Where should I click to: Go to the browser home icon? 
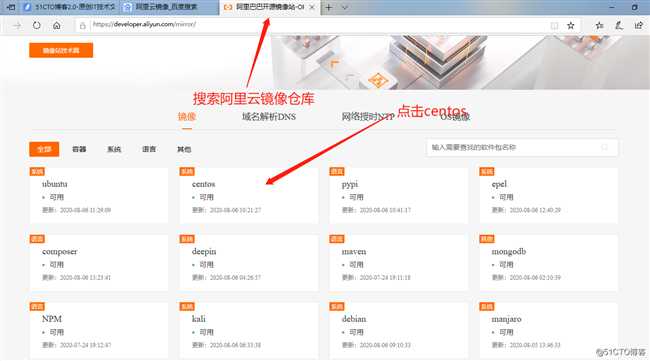tap(57, 25)
